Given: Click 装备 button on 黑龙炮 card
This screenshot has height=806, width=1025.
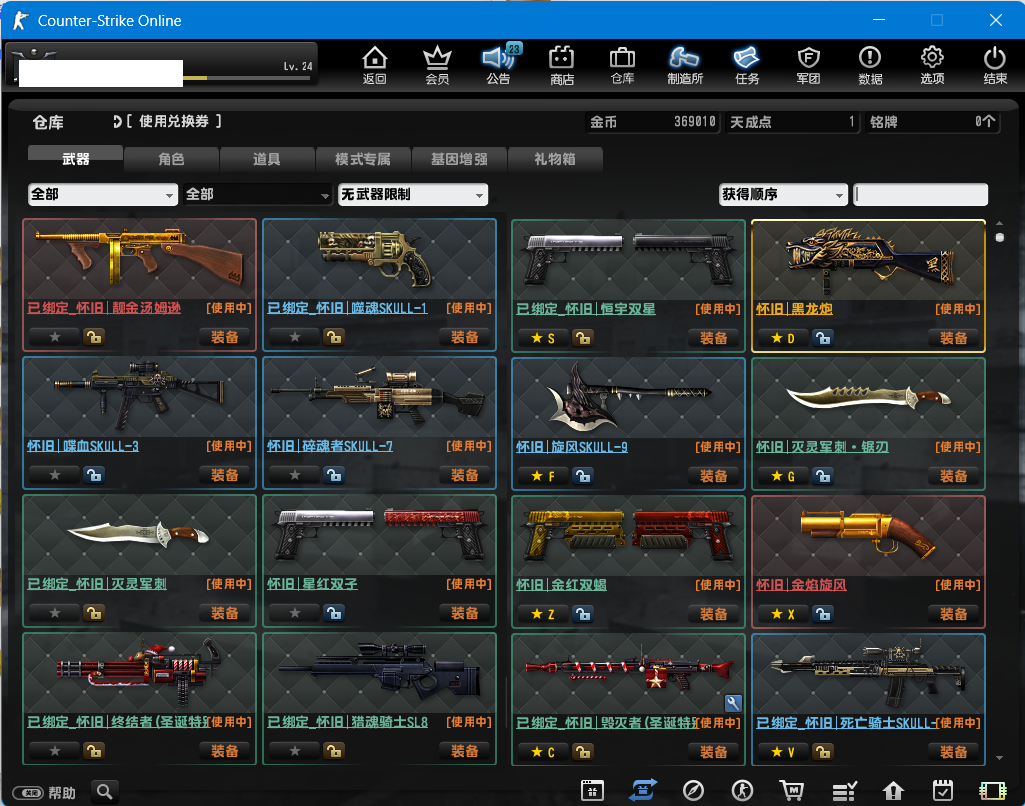Looking at the screenshot, I should coord(953,338).
